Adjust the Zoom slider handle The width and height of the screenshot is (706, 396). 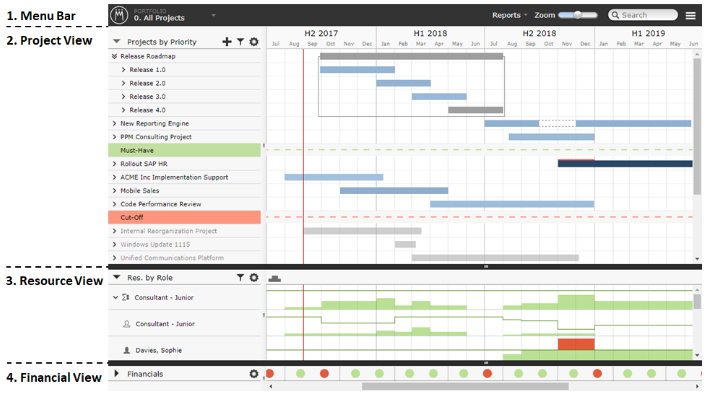tap(577, 15)
